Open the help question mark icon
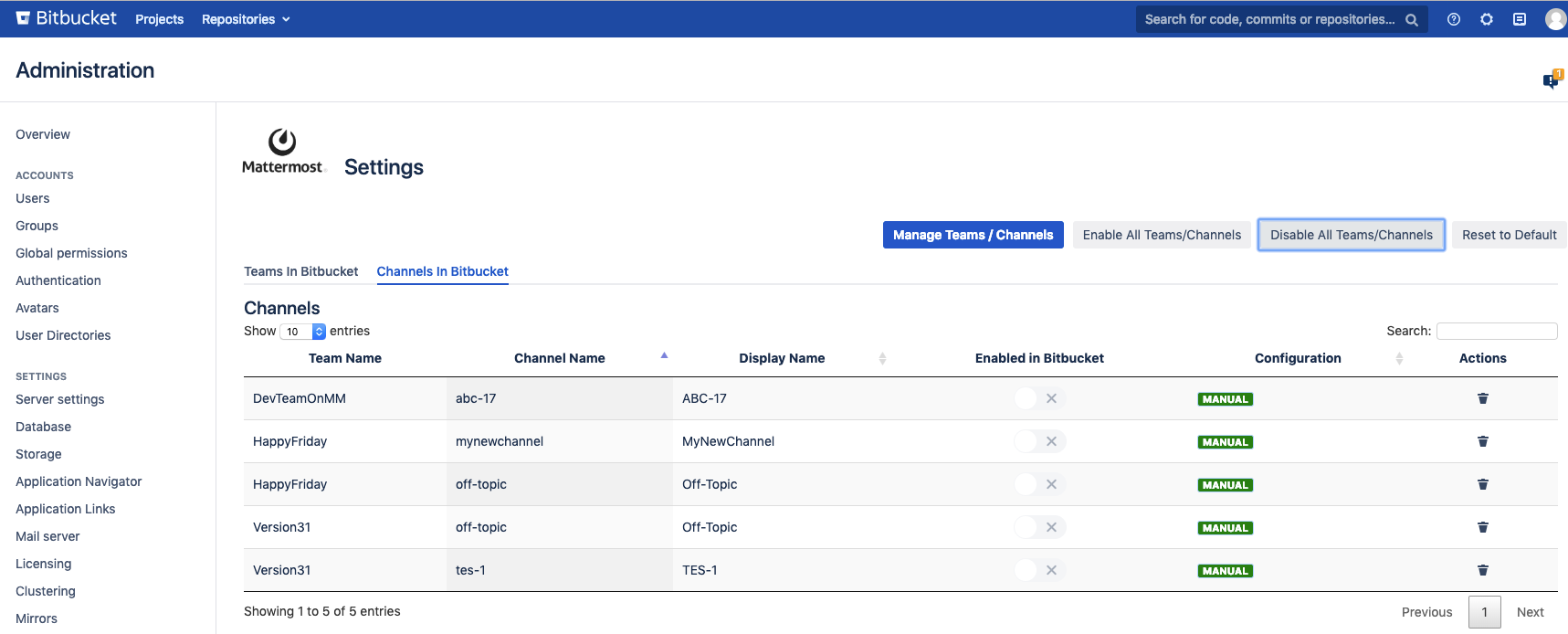Screen dimensions: 1568x634 (x=1453, y=19)
